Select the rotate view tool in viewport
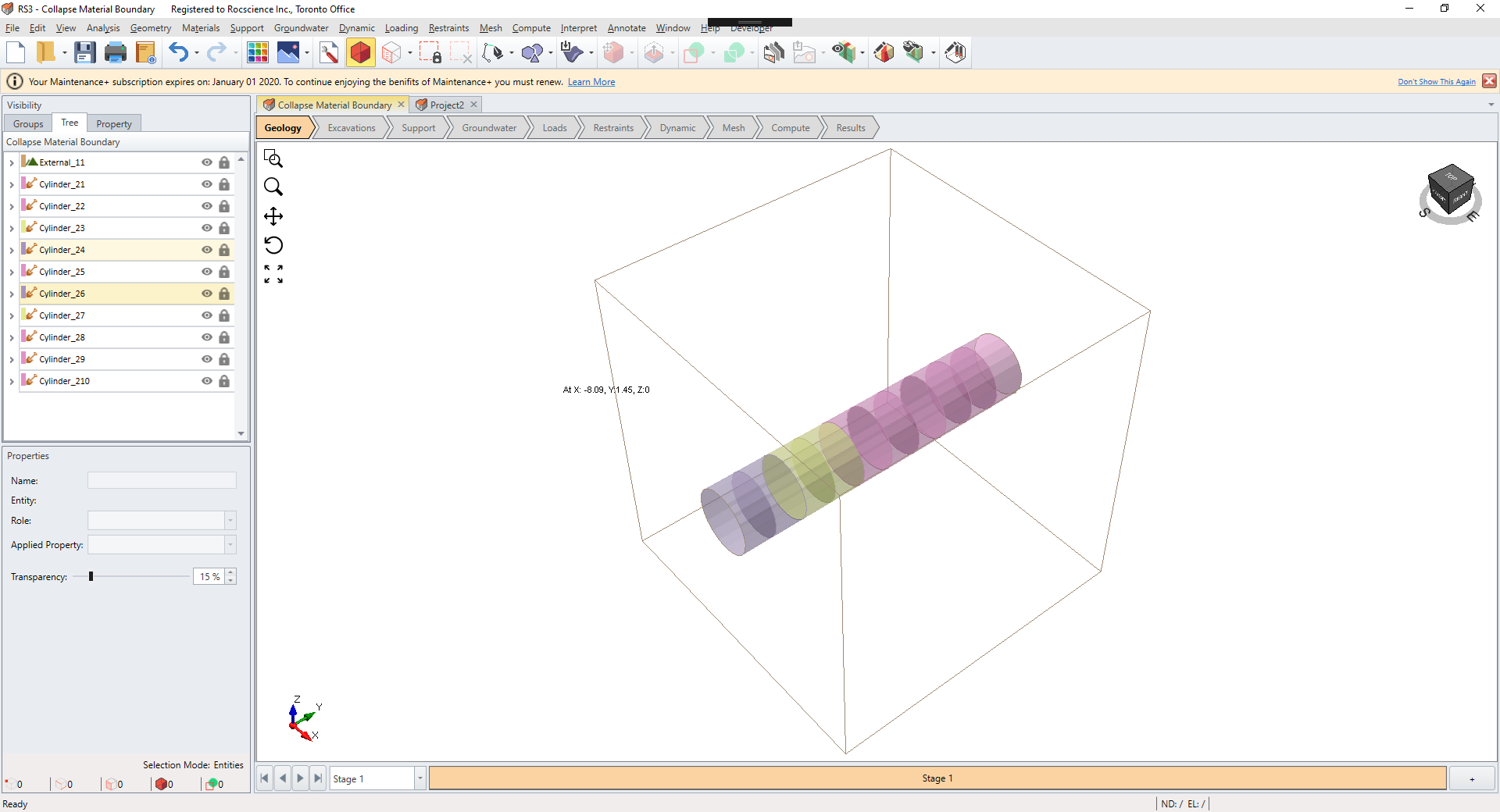 pos(273,245)
